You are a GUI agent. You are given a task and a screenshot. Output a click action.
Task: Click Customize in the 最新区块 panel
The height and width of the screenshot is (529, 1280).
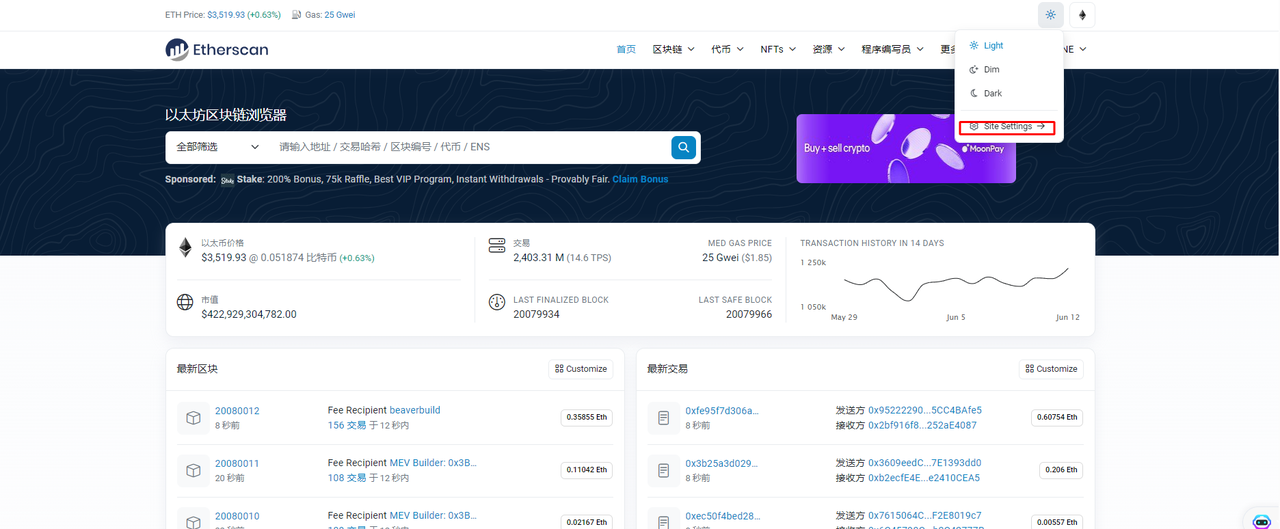pyautogui.click(x=581, y=369)
